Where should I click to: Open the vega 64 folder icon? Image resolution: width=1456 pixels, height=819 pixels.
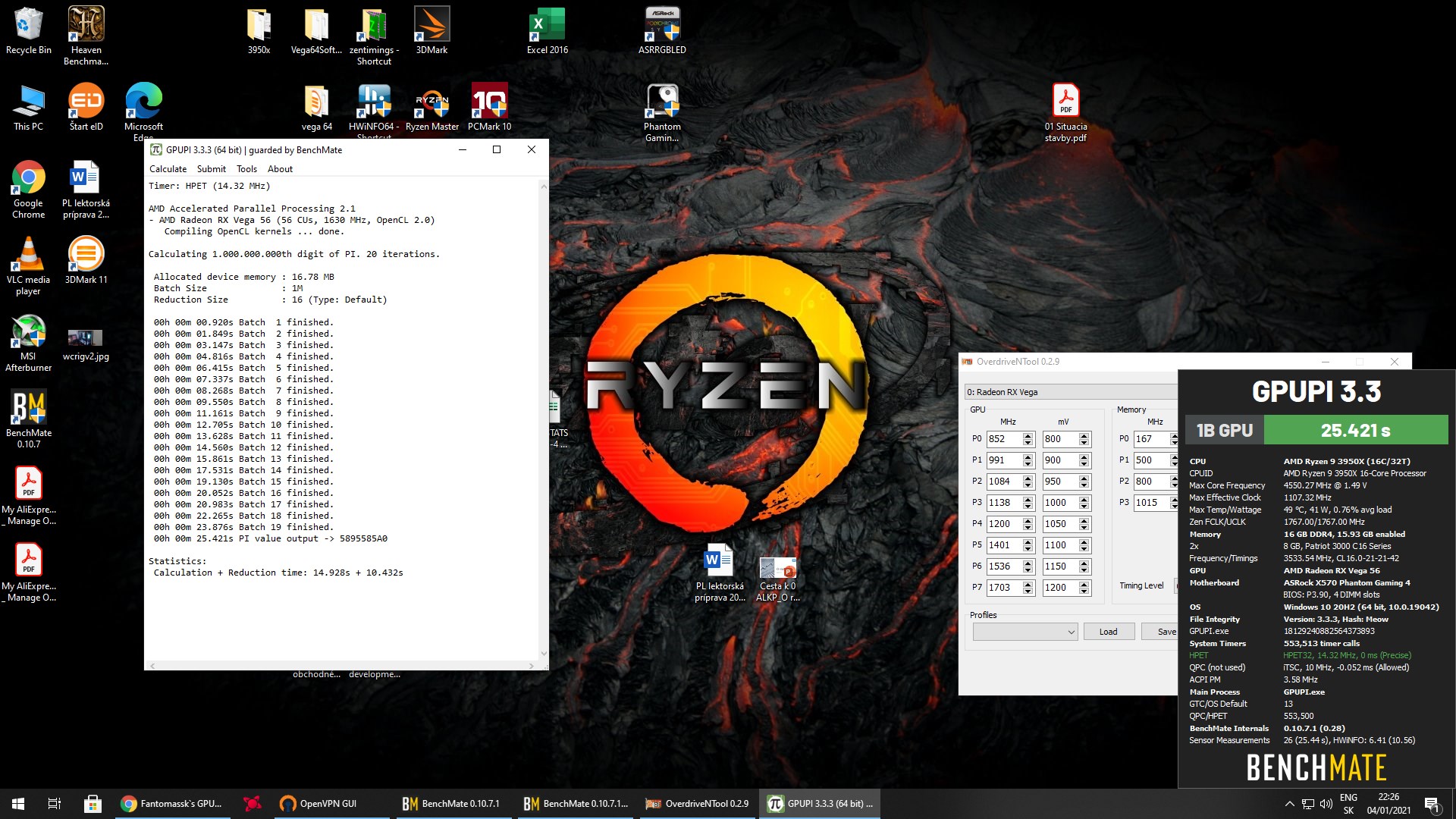[x=316, y=107]
